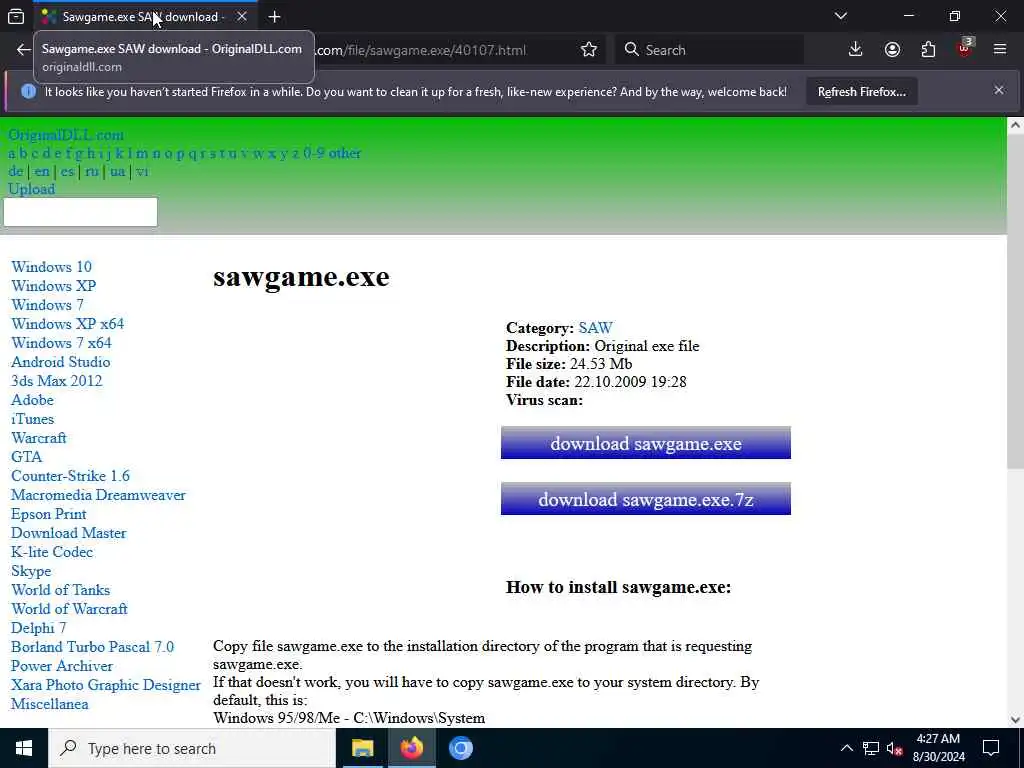Image resolution: width=1024 pixels, height=768 pixels.
Task: Open the Firefox hamburger application menu
Action: click(1000, 50)
